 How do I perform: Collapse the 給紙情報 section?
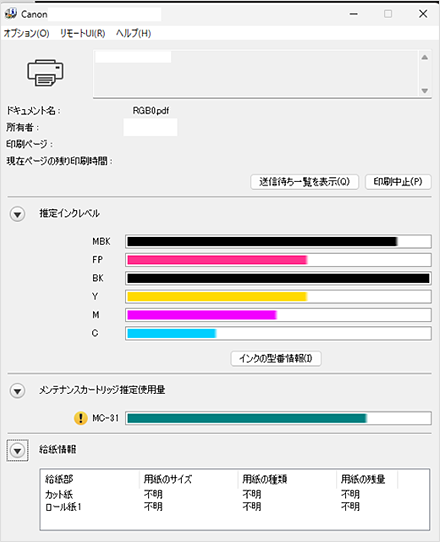17,450
